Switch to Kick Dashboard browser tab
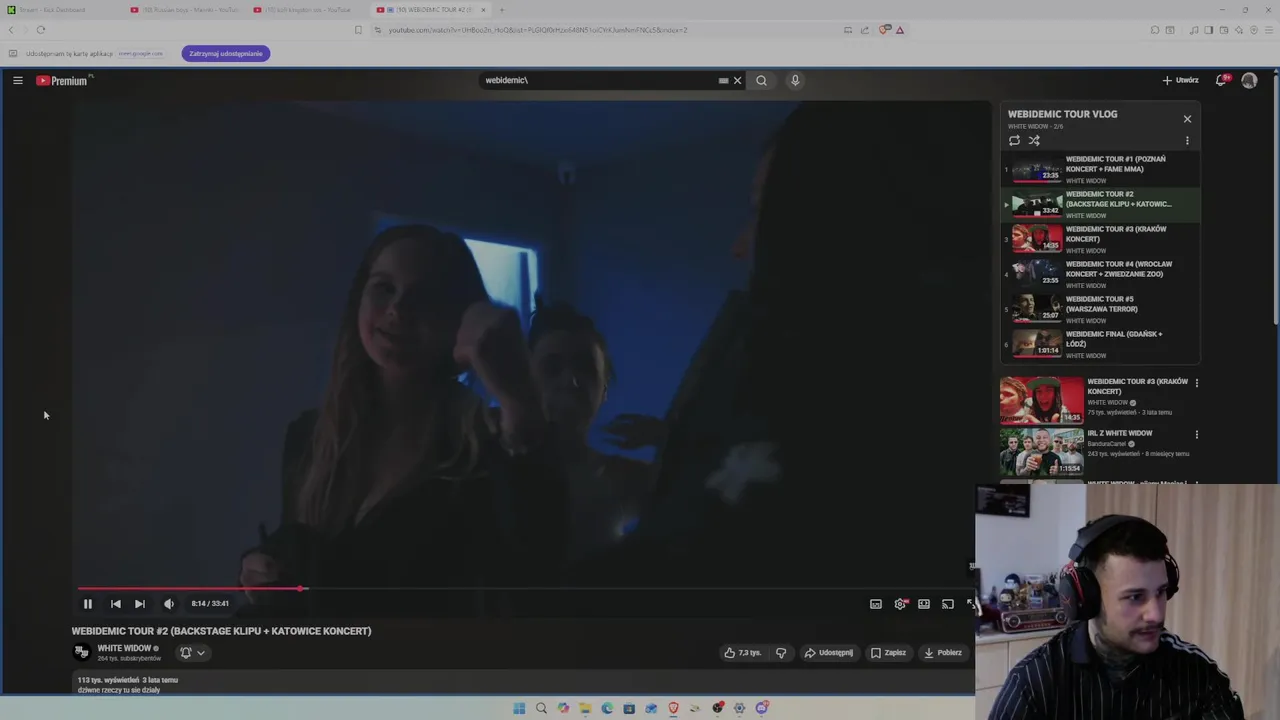This screenshot has width=1280, height=720. [x=58, y=10]
